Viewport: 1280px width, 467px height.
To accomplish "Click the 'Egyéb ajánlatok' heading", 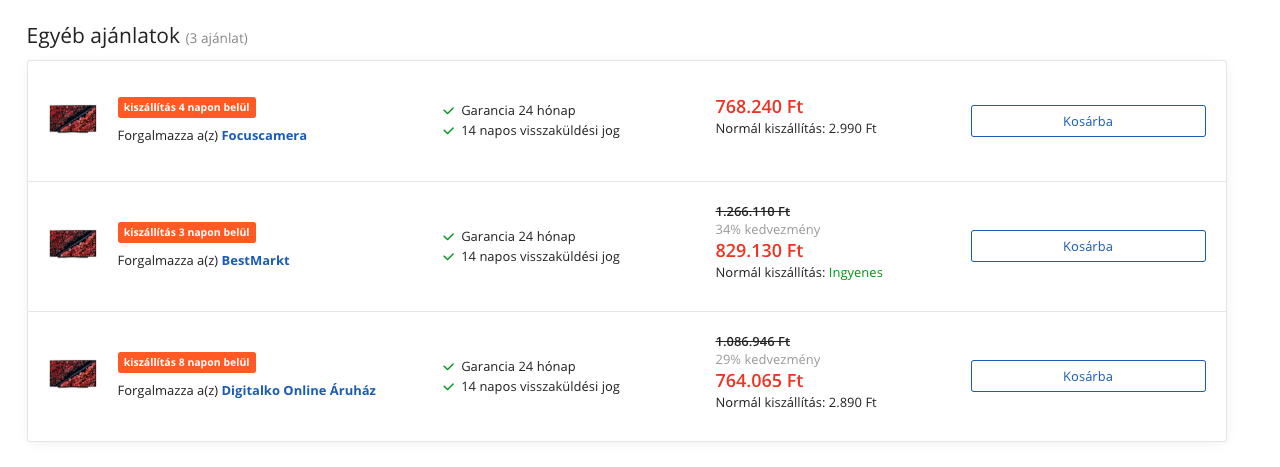I will click(x=103, y=37).
